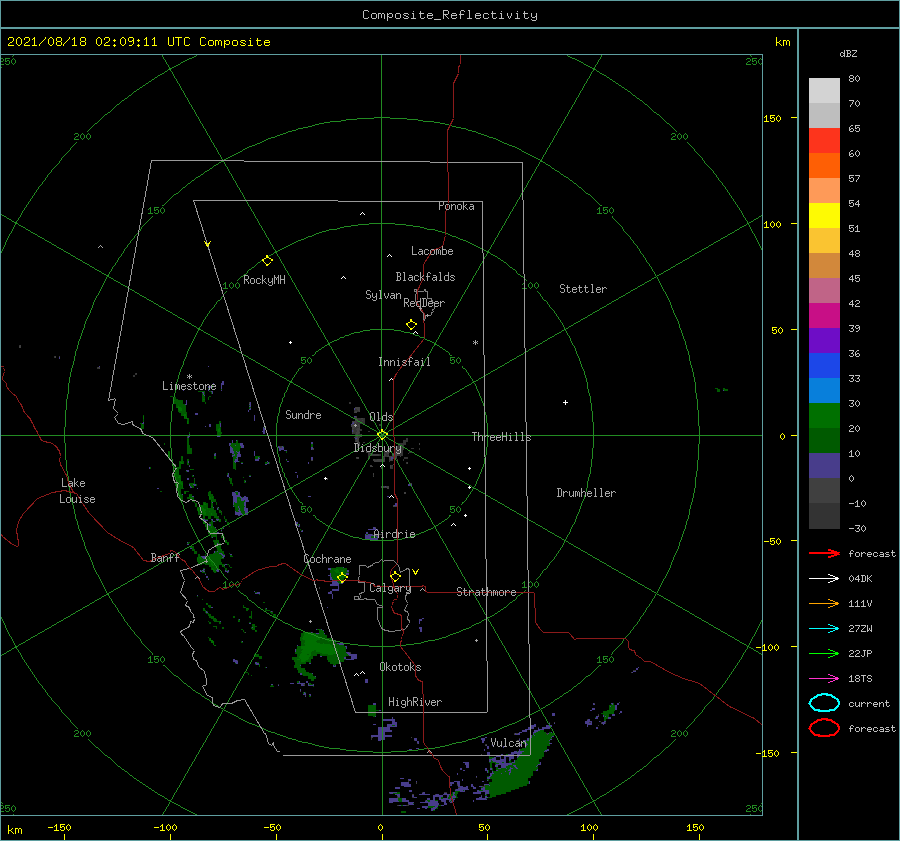Click the Sylvan label
Screen dimensions: 900x841
coord(383,295)
